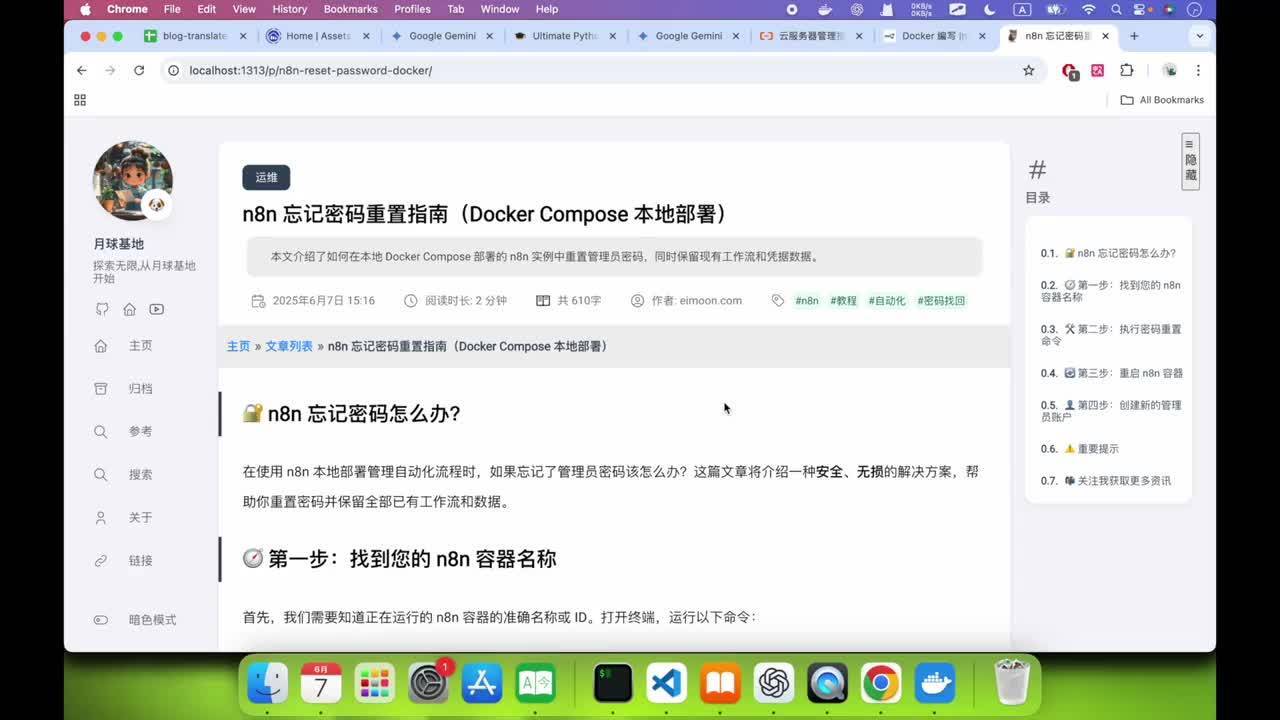1280x720 pixels.
Task: Launch ChatGPT from the Dock
Action: point(774,684)
